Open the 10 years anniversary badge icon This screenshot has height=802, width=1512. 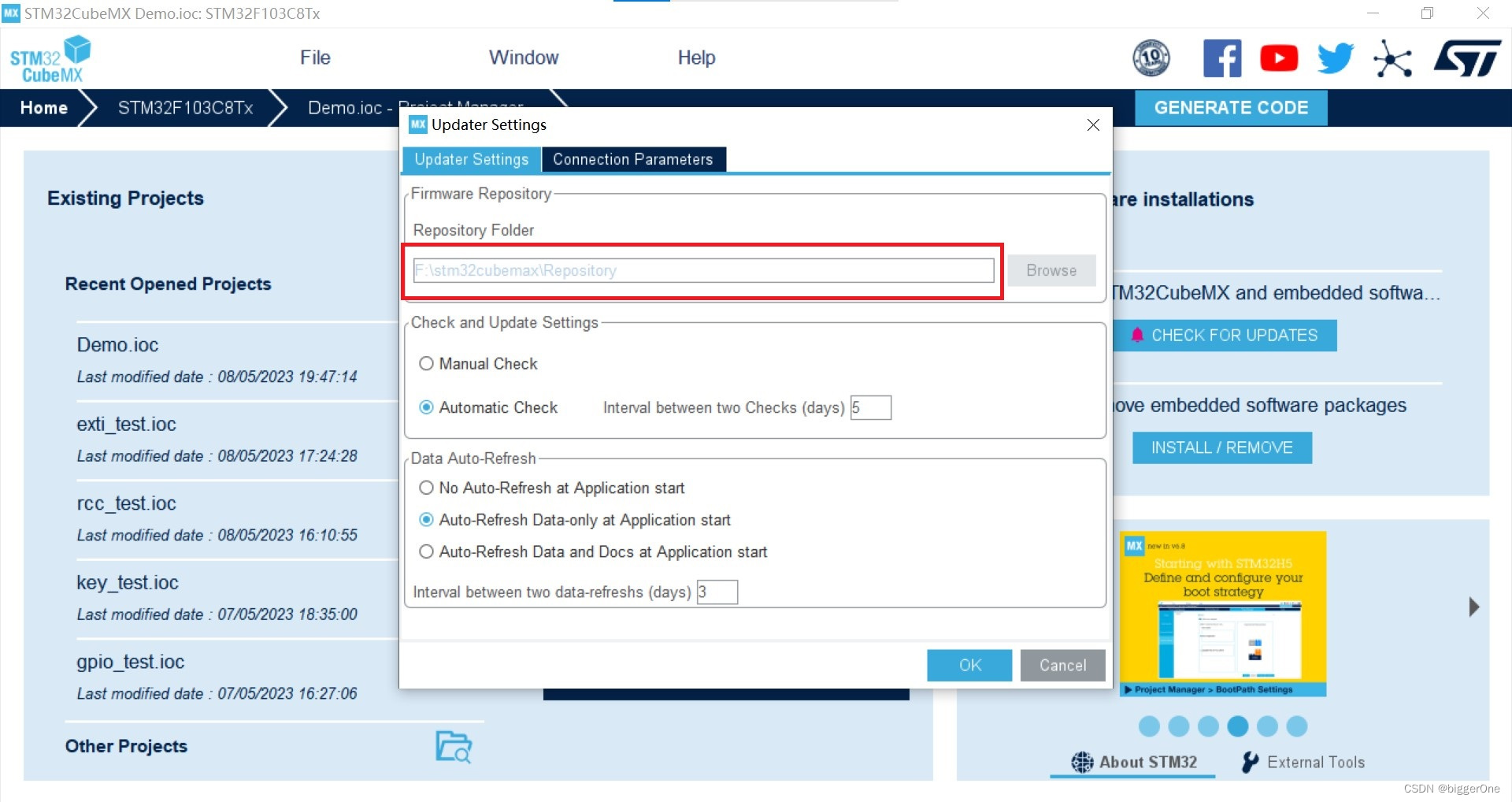click(x=1151, y=58)
